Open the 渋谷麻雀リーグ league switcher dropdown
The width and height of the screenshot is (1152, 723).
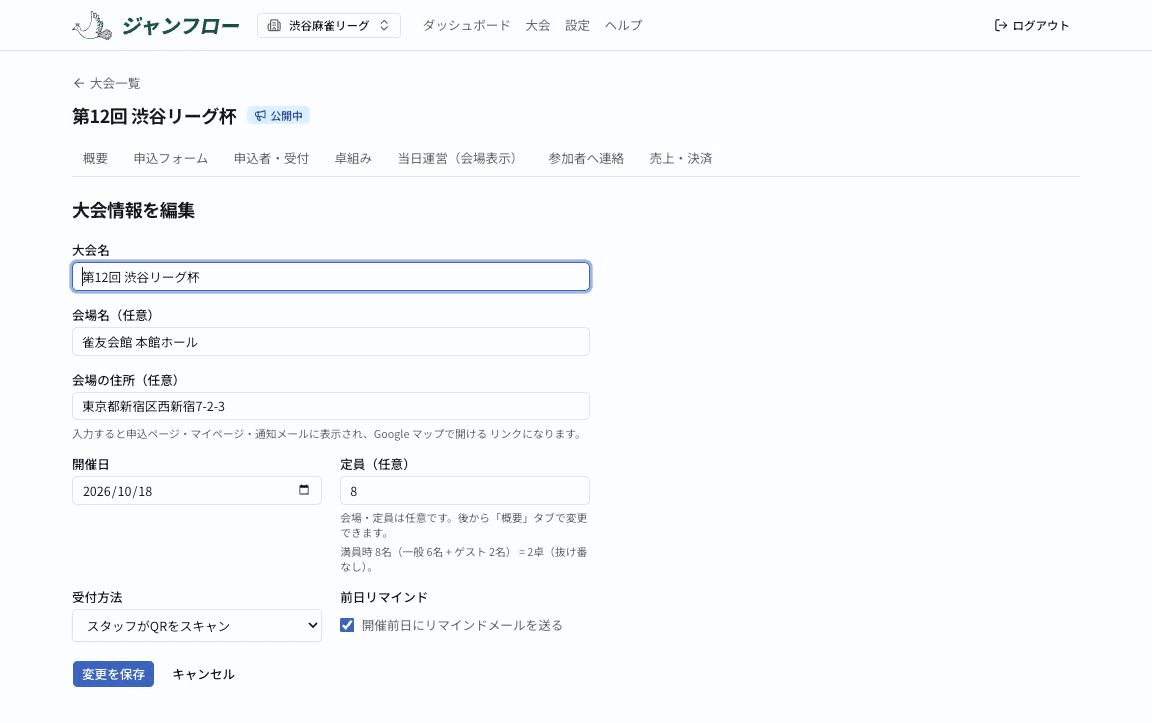pos(328,26)
